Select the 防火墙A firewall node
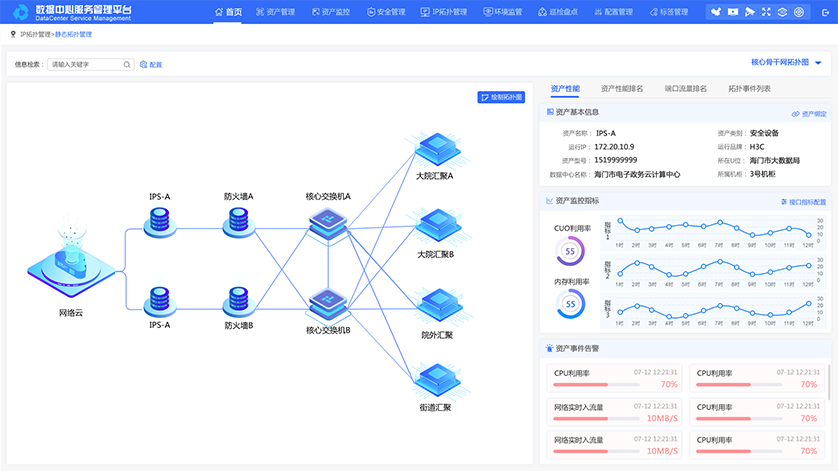This screenshot has width=838, height=471. [238, 222]
